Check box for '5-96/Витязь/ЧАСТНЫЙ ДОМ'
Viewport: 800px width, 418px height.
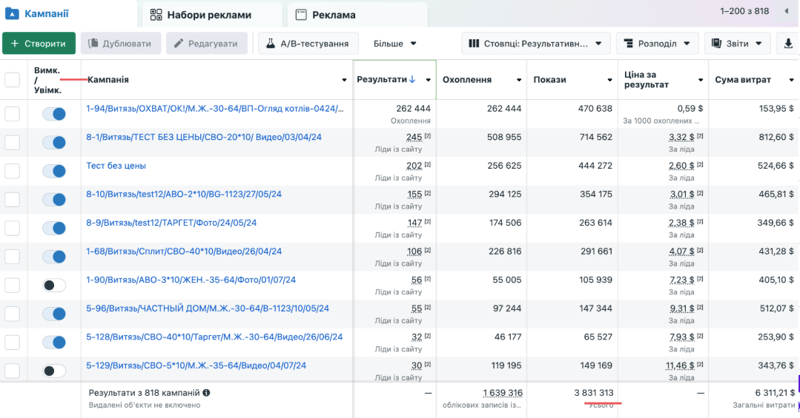tap(12, 314)
